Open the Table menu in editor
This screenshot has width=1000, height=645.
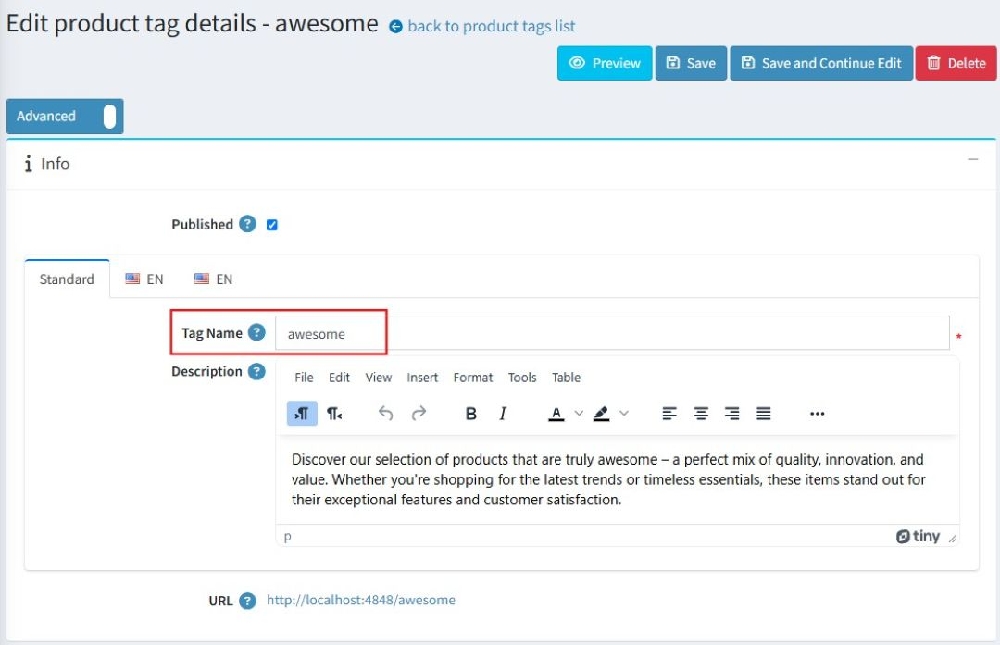[x=566, y=377]
